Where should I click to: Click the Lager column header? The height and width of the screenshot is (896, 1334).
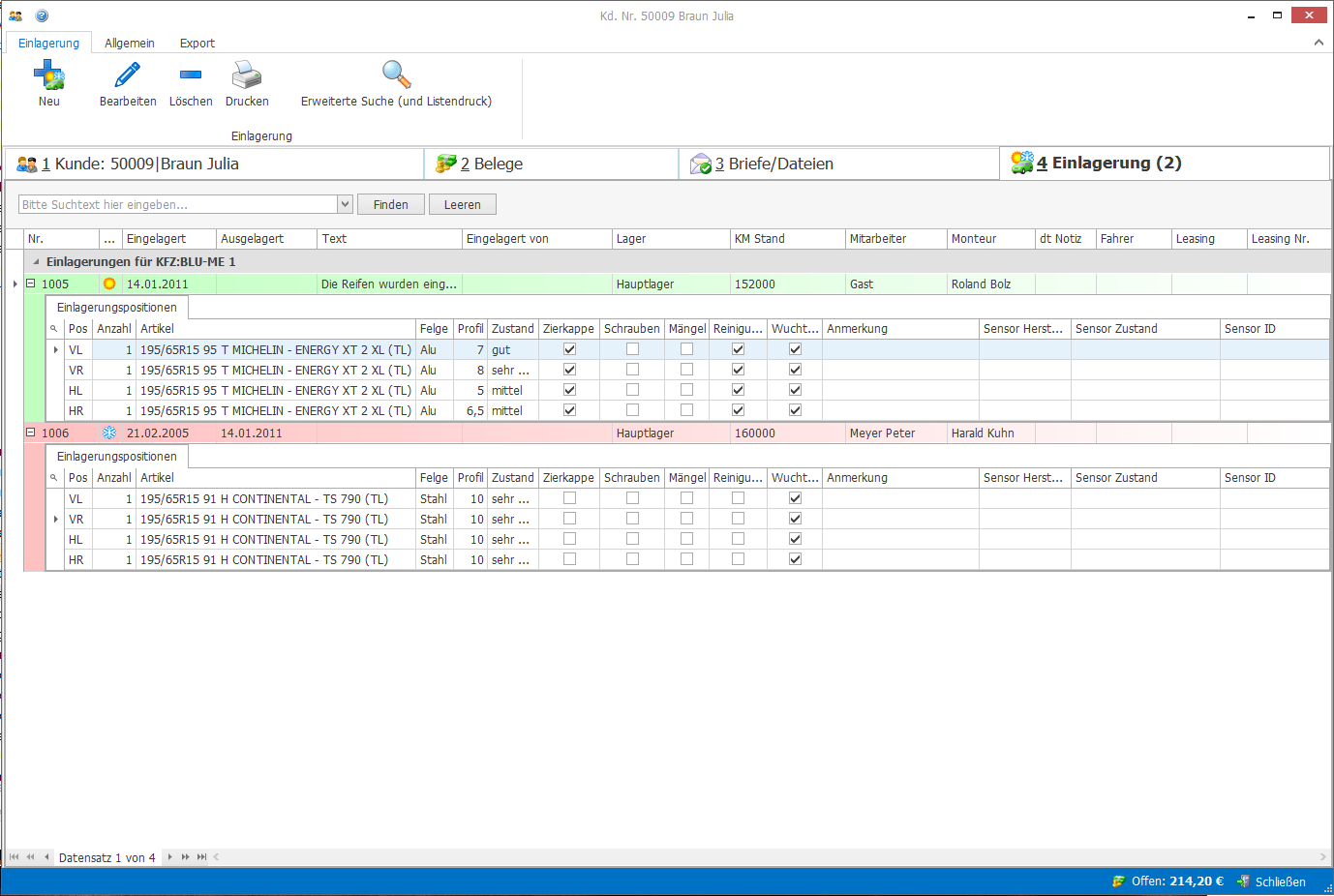point(671,239)
